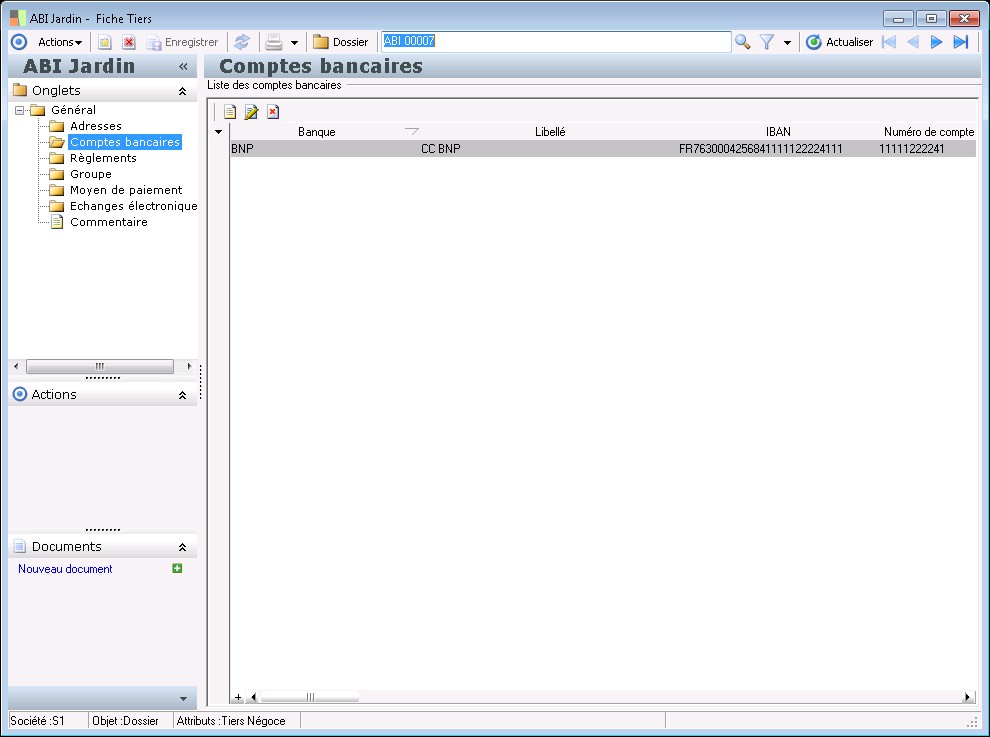990x737 pixels.
Task: Open the printer dropdown arrow
Action: coord(294,43)
